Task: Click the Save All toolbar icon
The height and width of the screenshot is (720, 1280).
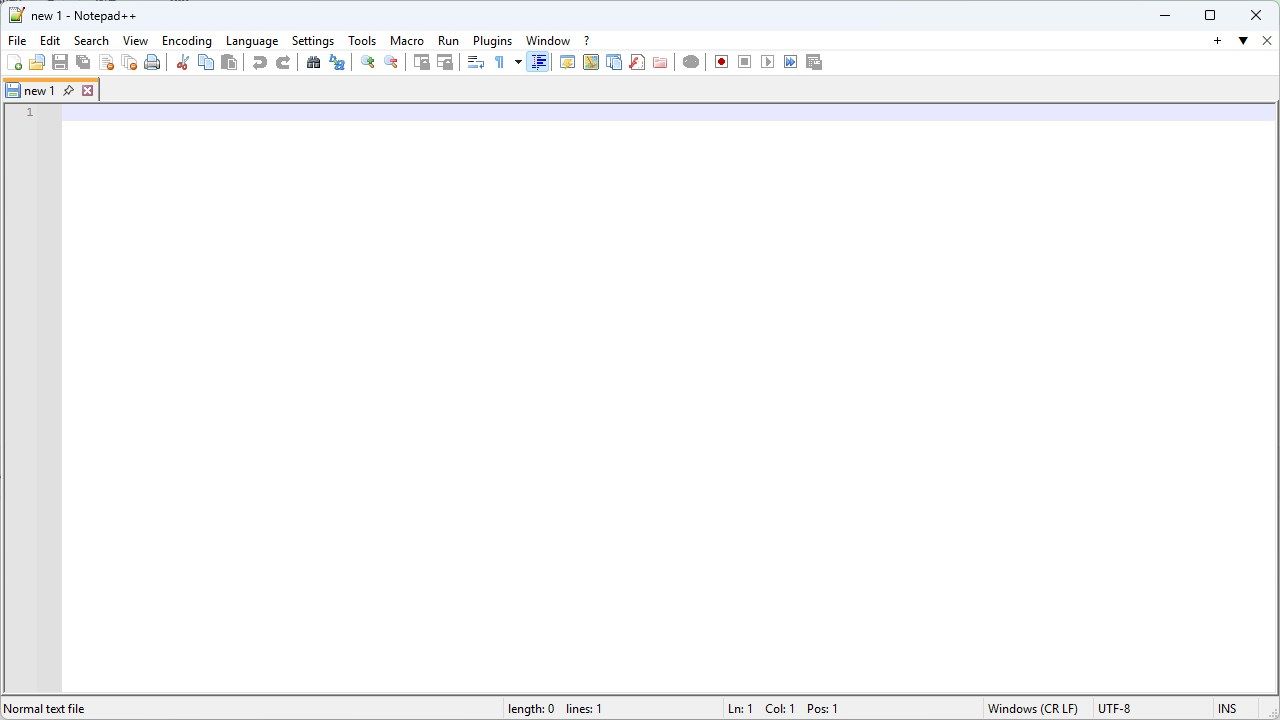Action: (x=83, y=62)
